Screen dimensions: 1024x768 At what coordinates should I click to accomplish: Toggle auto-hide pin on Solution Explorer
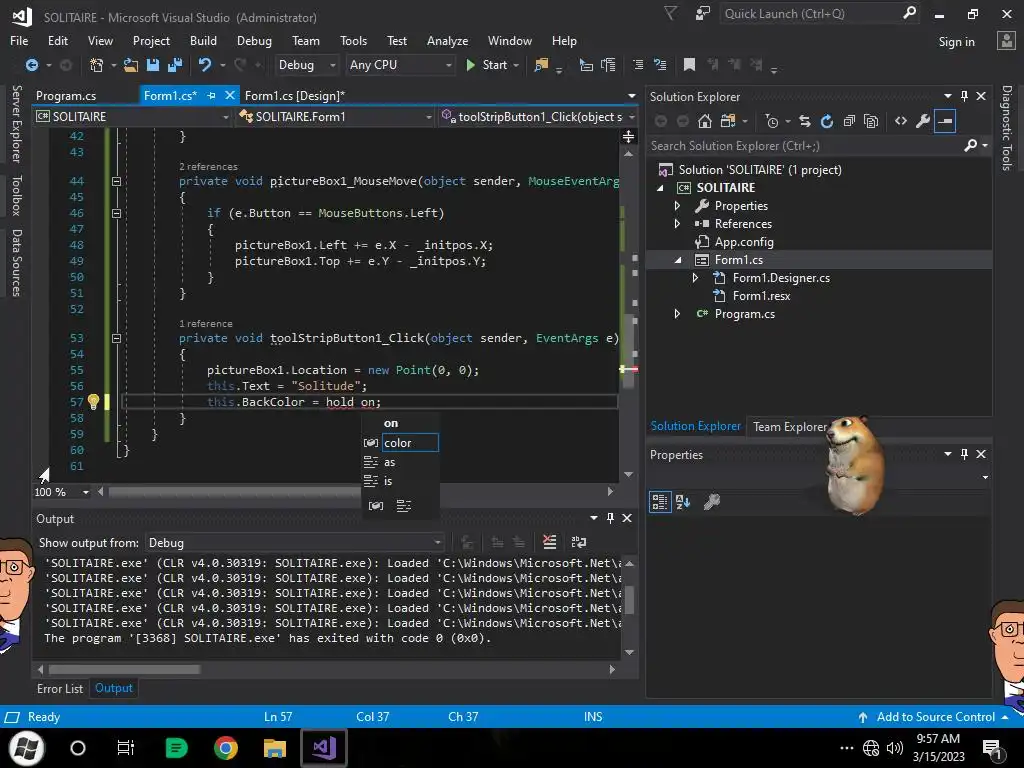(964, 97)
